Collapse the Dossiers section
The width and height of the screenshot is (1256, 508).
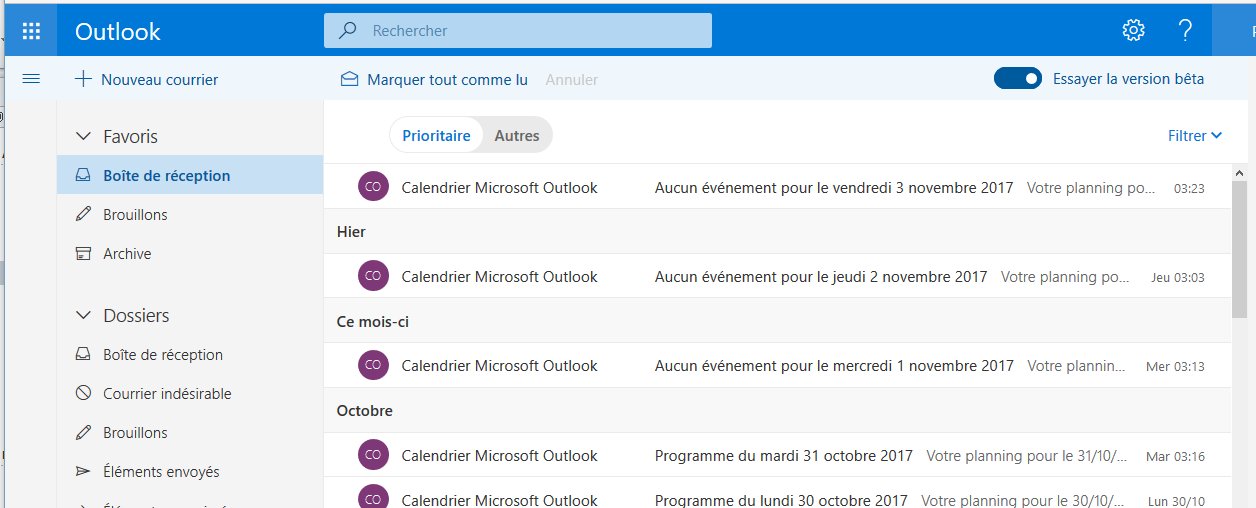click(x=84, y=316)
